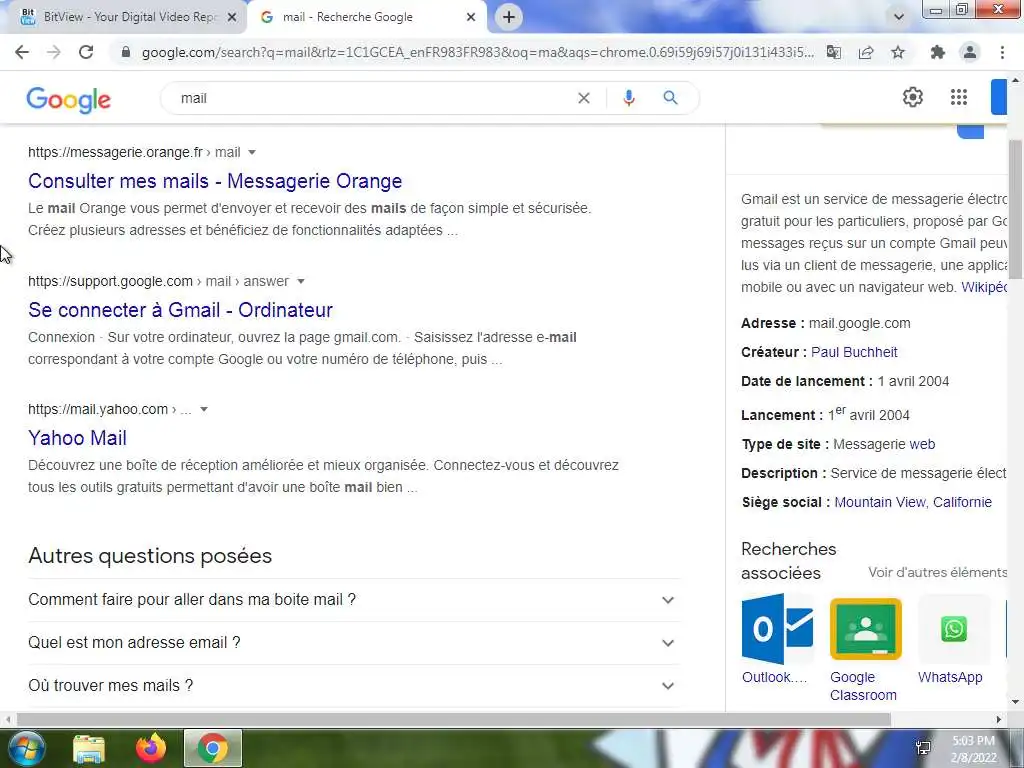The image size is (1024, 768).
Task: Go back using the browser back arrow
Action: tap(22, 52)
